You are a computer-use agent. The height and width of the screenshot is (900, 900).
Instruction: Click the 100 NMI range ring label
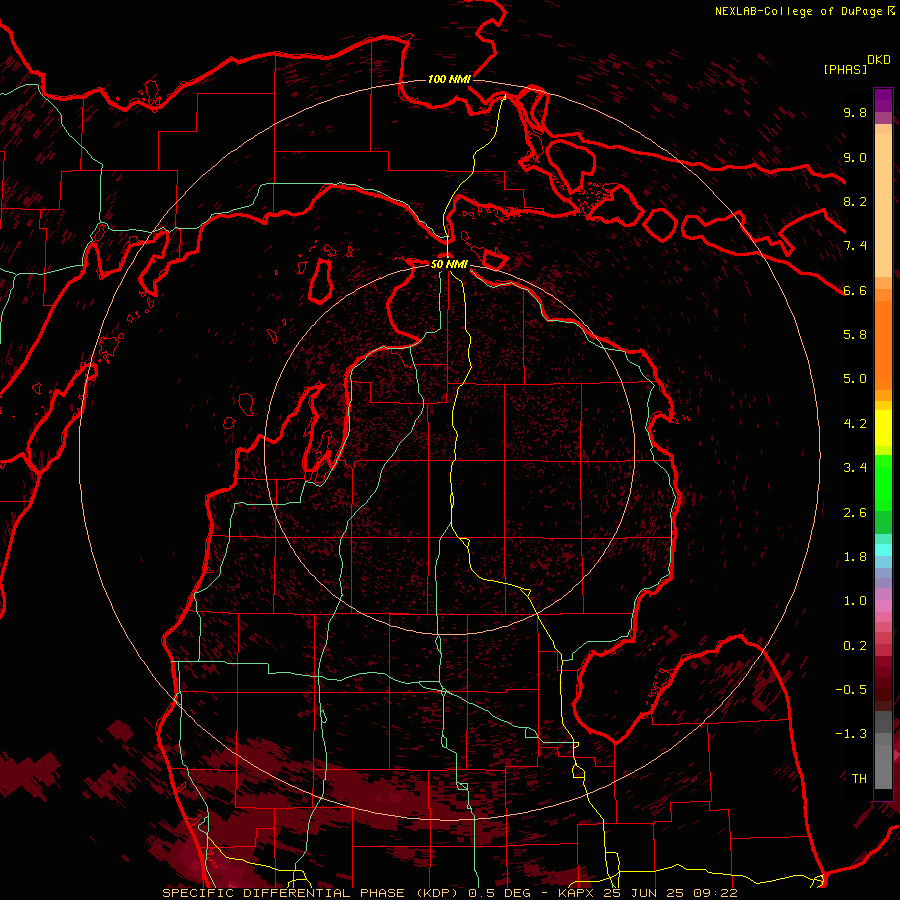(449, 79)
